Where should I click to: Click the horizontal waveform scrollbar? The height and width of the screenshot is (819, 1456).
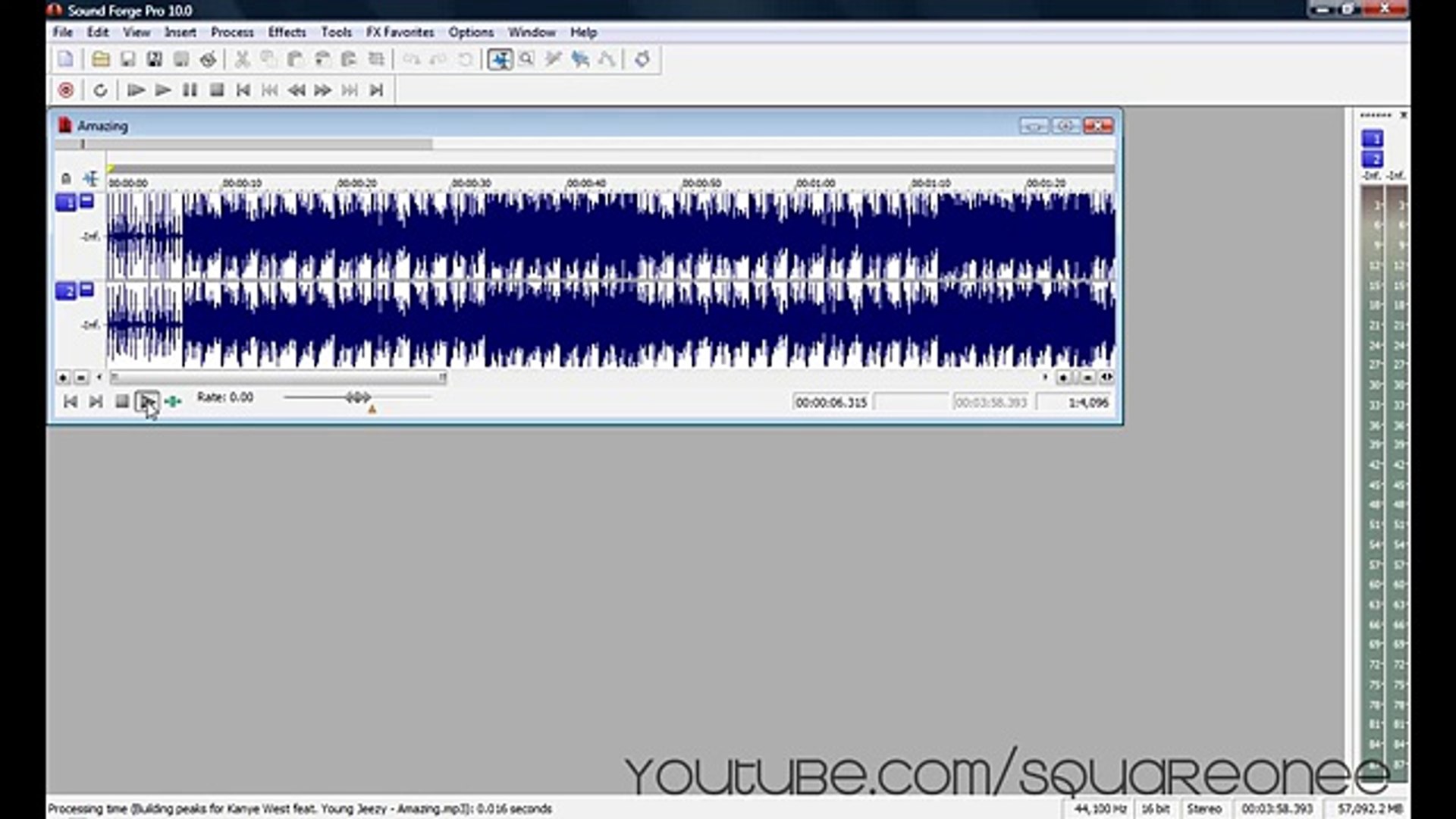point(278,377)
